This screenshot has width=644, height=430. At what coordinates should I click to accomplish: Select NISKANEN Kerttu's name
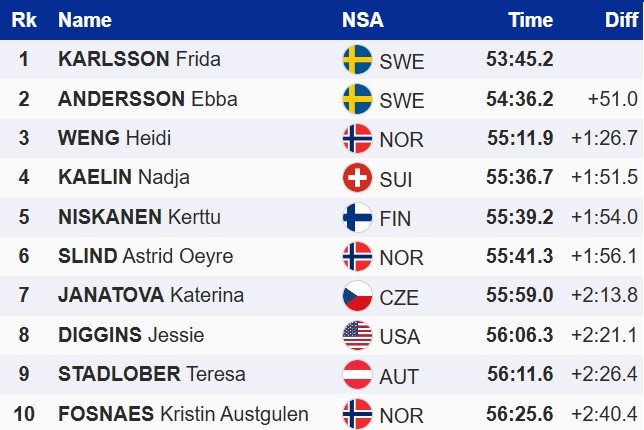139,217
